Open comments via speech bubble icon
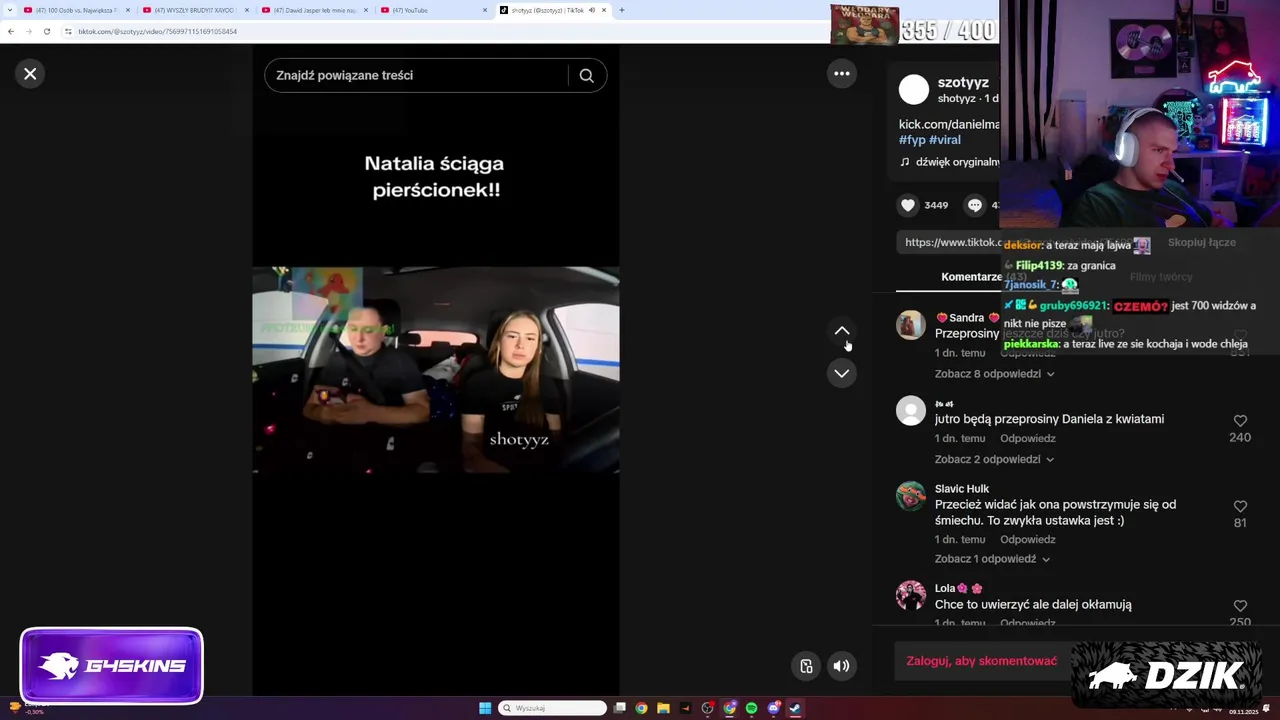This screenshot has height=720, width=1280. pyautogui.click(x=974, y=205)
